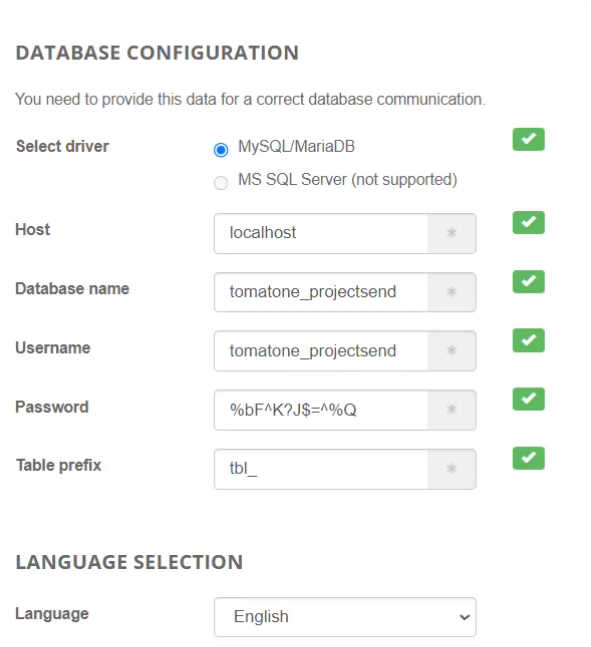Click the green check icon beside Select driver
Viewport: 591px width, 647px height.
[x=528, y=139]
